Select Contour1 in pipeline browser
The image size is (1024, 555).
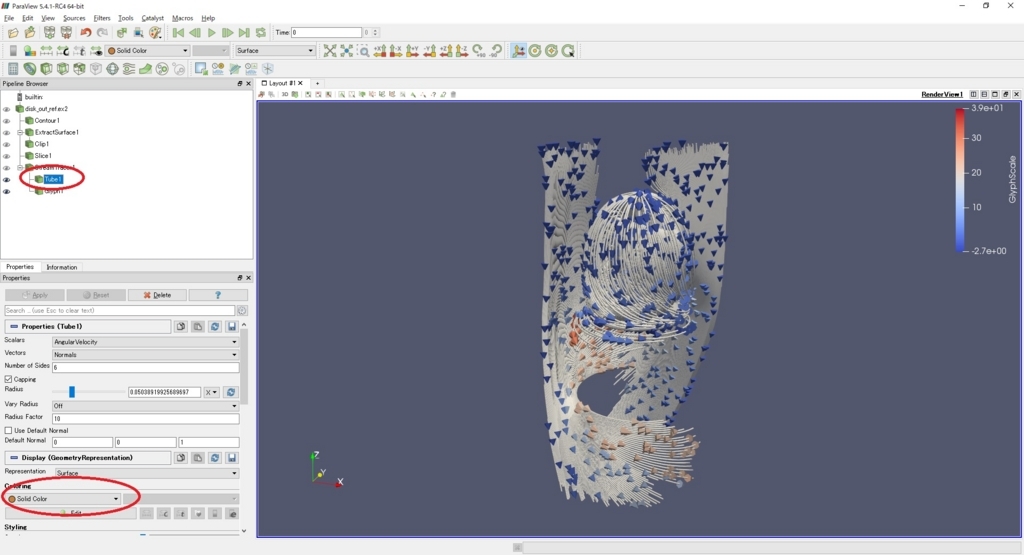point(46,121)
